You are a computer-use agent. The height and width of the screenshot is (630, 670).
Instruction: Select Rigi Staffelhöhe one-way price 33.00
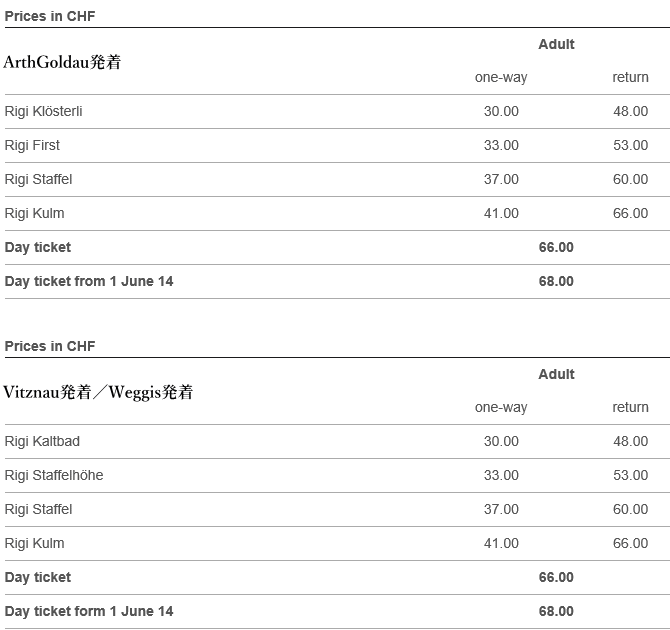pyautogui.click(x=501, y=475)
